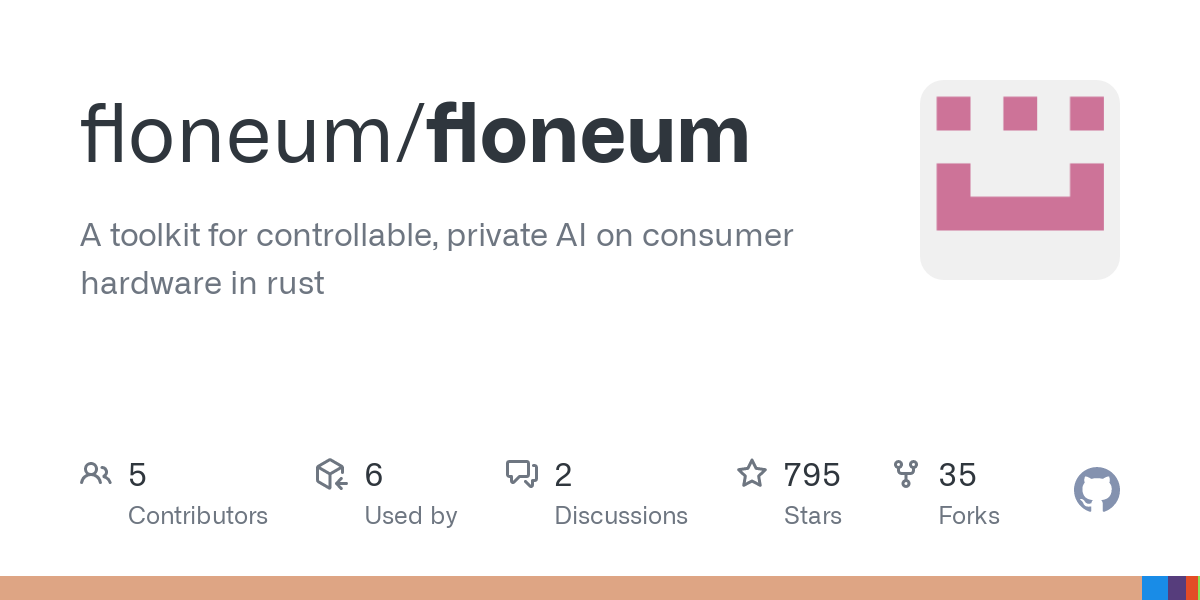1200x600 pixels.
Task: Click the Forks branch icon
Action: pos(906,474)
